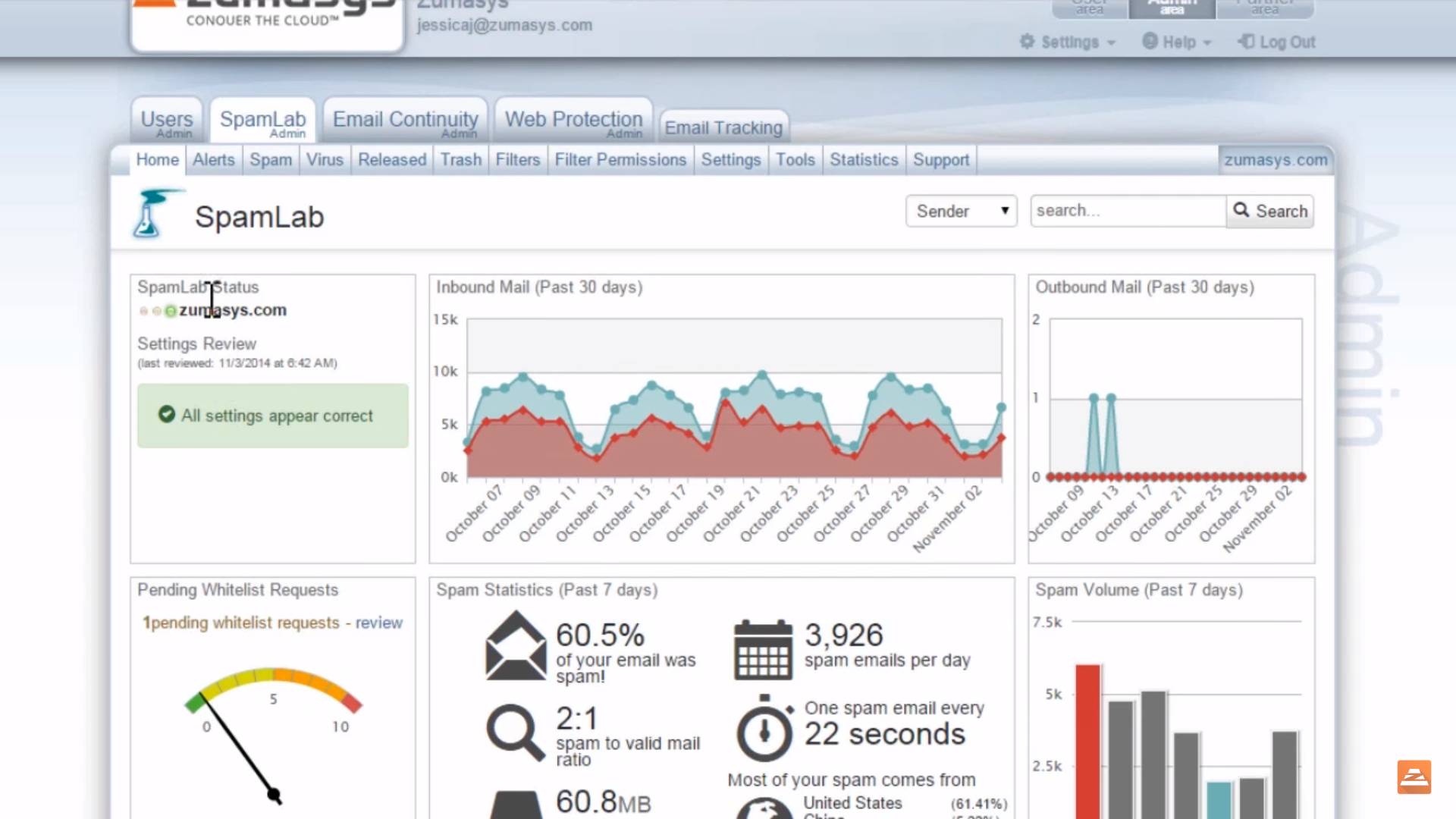
Task: Open the Released submenu item
Action: (392, 160)
